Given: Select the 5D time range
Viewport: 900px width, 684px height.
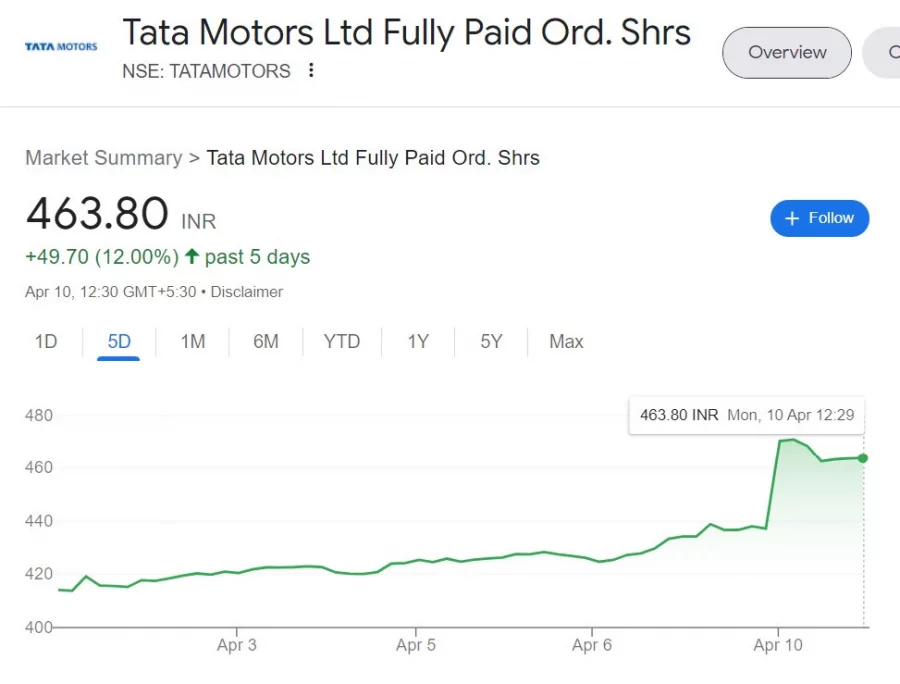Looking at the screenshot, I should [118, 341].
